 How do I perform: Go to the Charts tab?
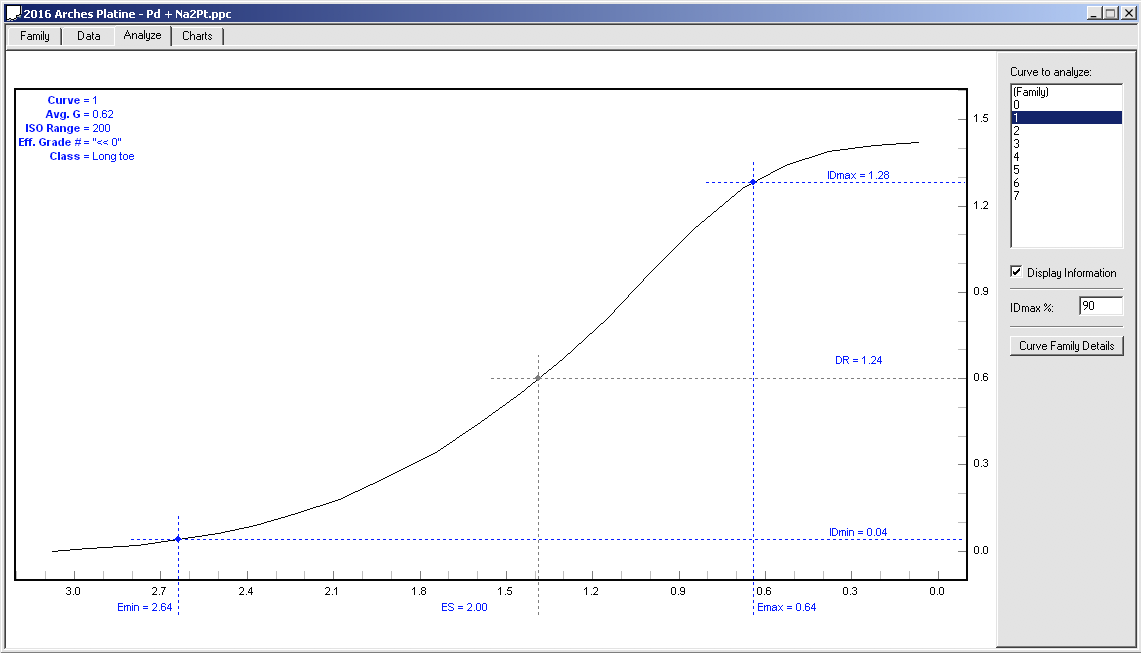tap(197, 36)
